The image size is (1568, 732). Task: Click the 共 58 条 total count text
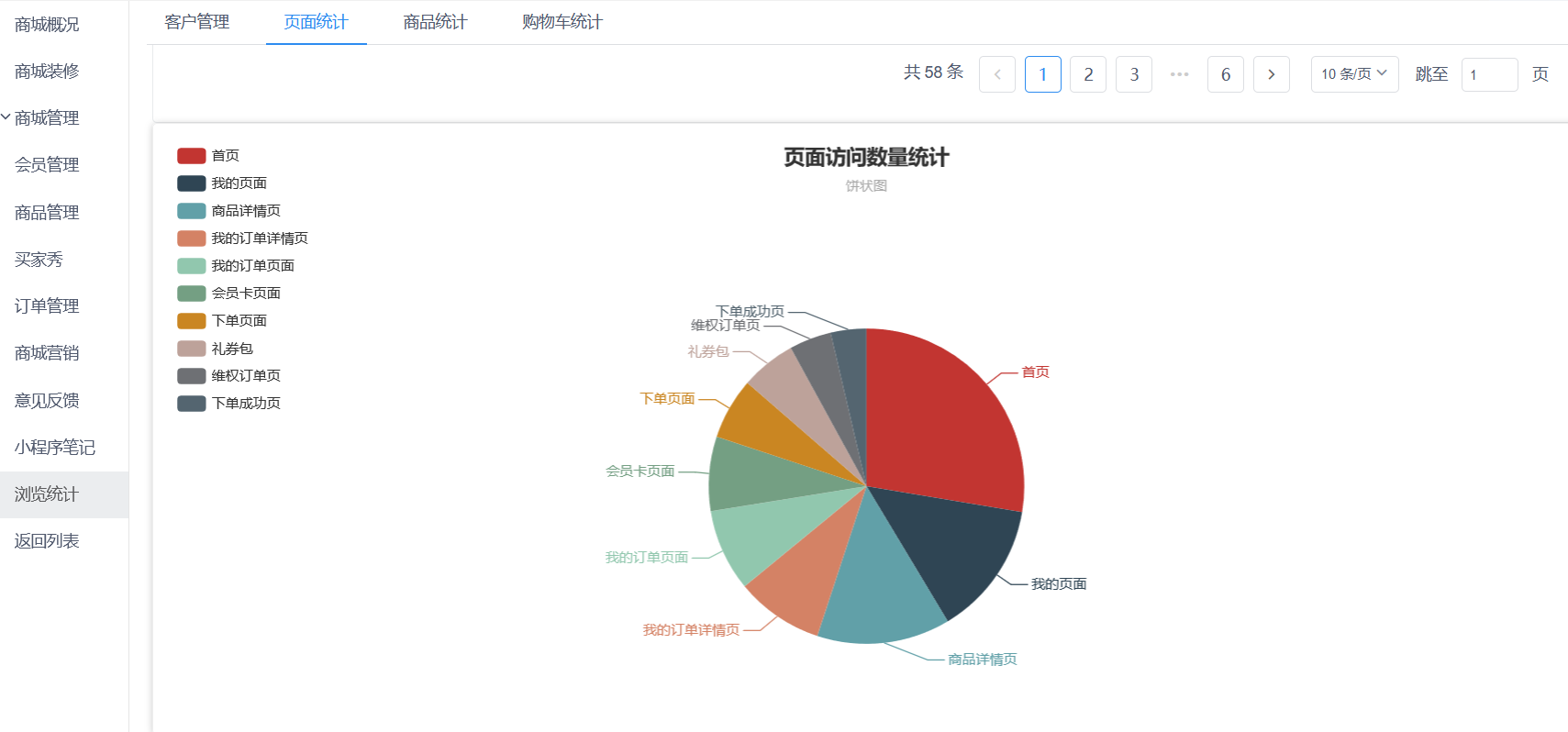click(933, 72)
